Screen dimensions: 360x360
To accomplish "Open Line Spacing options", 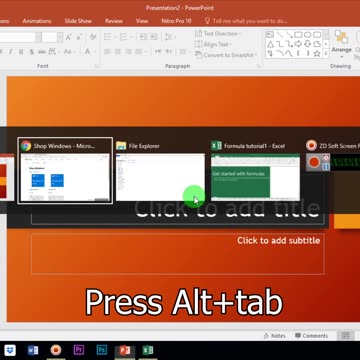I will [170, 37].
